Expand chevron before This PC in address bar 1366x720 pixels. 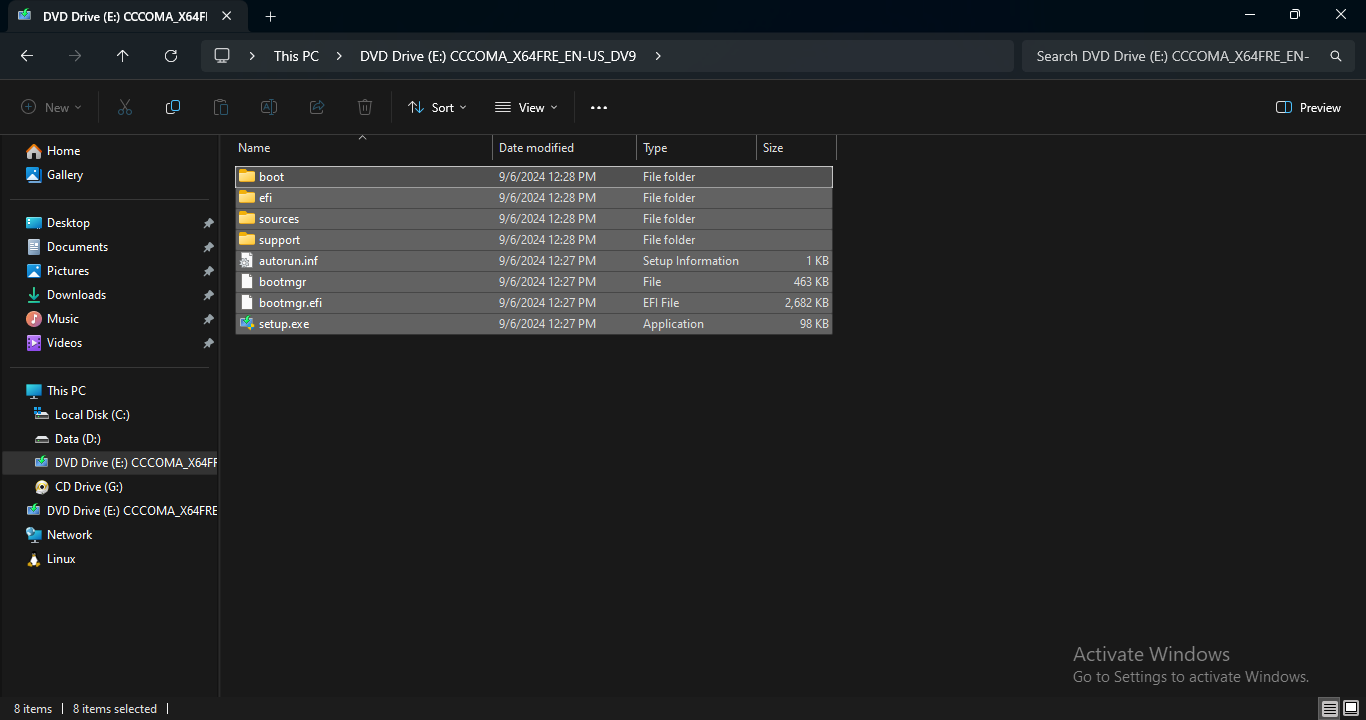pyautogui.click(x=252, y=56)
